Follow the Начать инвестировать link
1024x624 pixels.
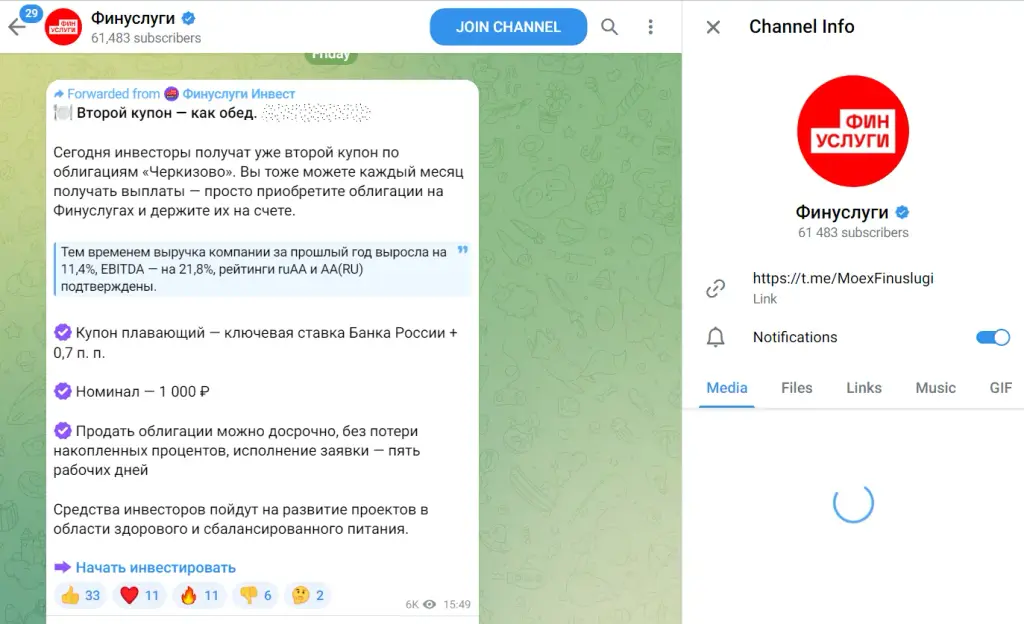[155, 567]
